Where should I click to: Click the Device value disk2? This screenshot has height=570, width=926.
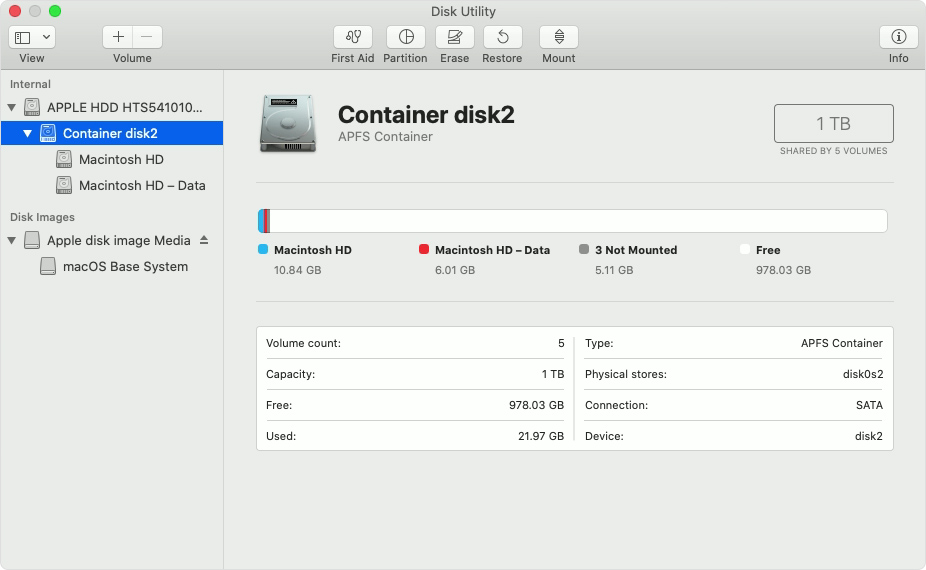coord(869,437)
